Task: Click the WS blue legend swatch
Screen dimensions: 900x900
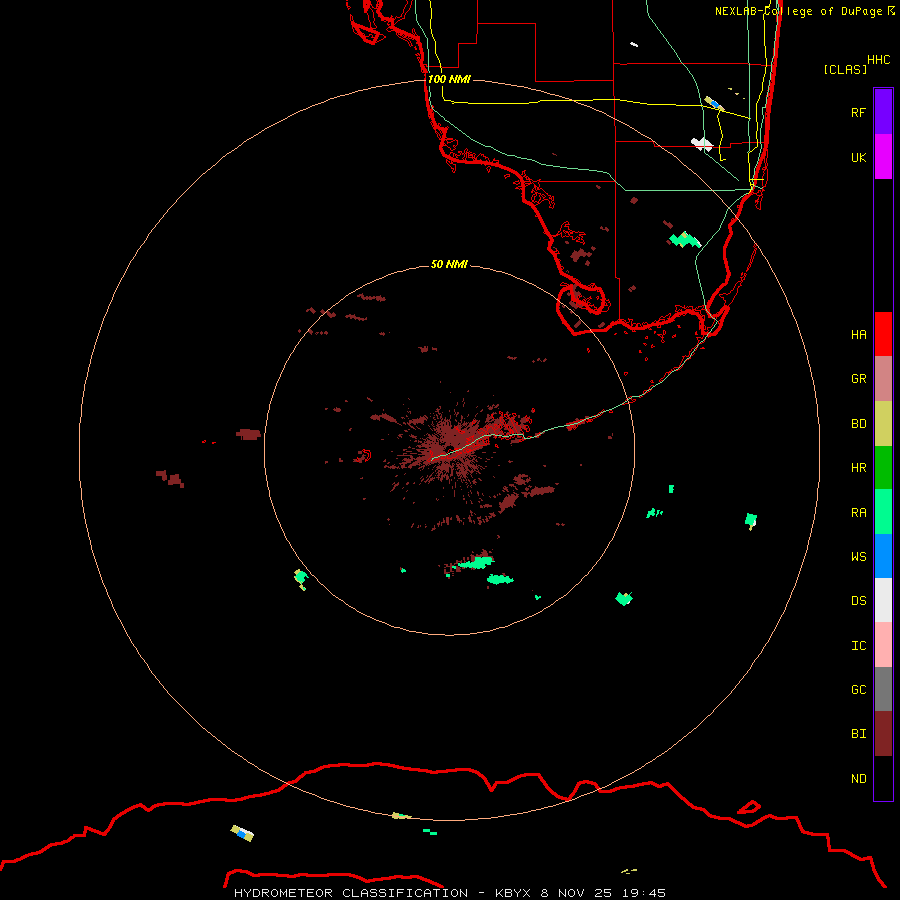Action: [883, 556]
